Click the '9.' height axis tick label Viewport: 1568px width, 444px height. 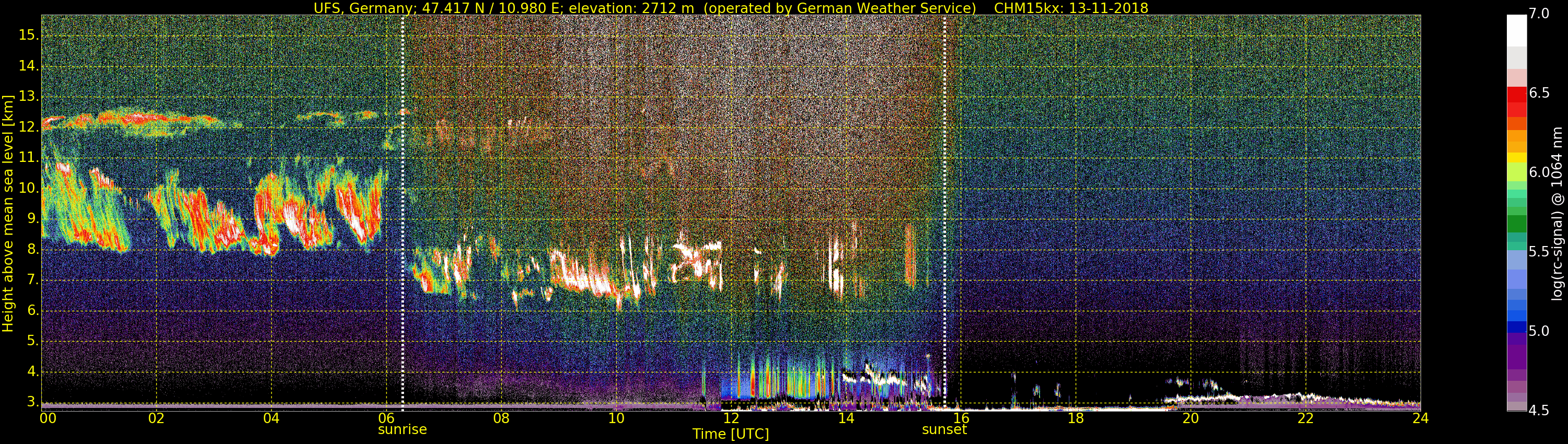click(x=32, y=219)
